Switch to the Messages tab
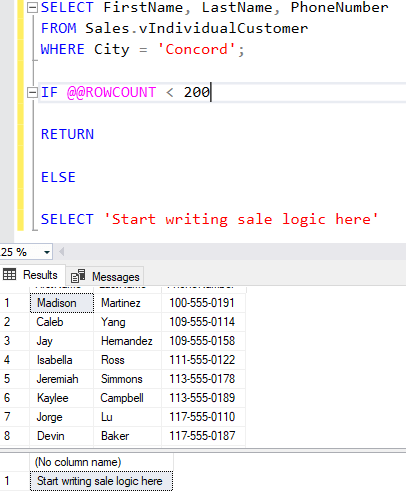The image size is (406, 493). [105, 277]
